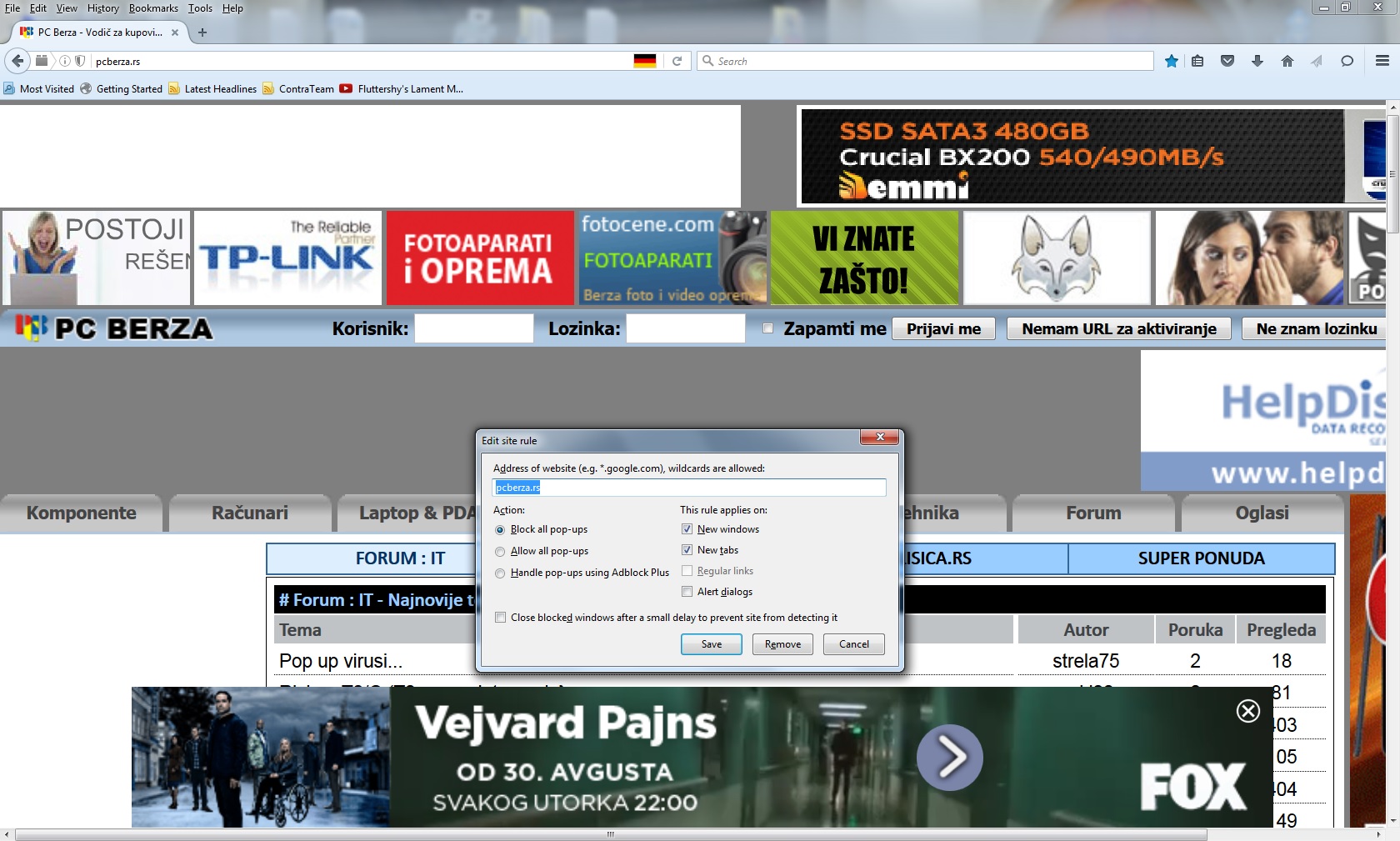Open the File menu
The height and width of the screenshot is (841, 1400).
pos(12,8)
